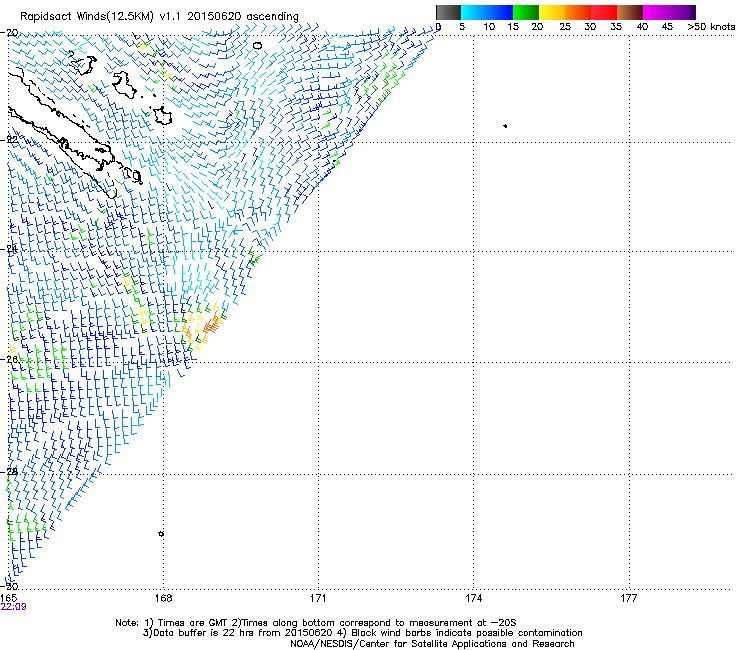Click the 'Times are GMT' note line
This screenshot has height=650, width=740.
click(316, 623)
